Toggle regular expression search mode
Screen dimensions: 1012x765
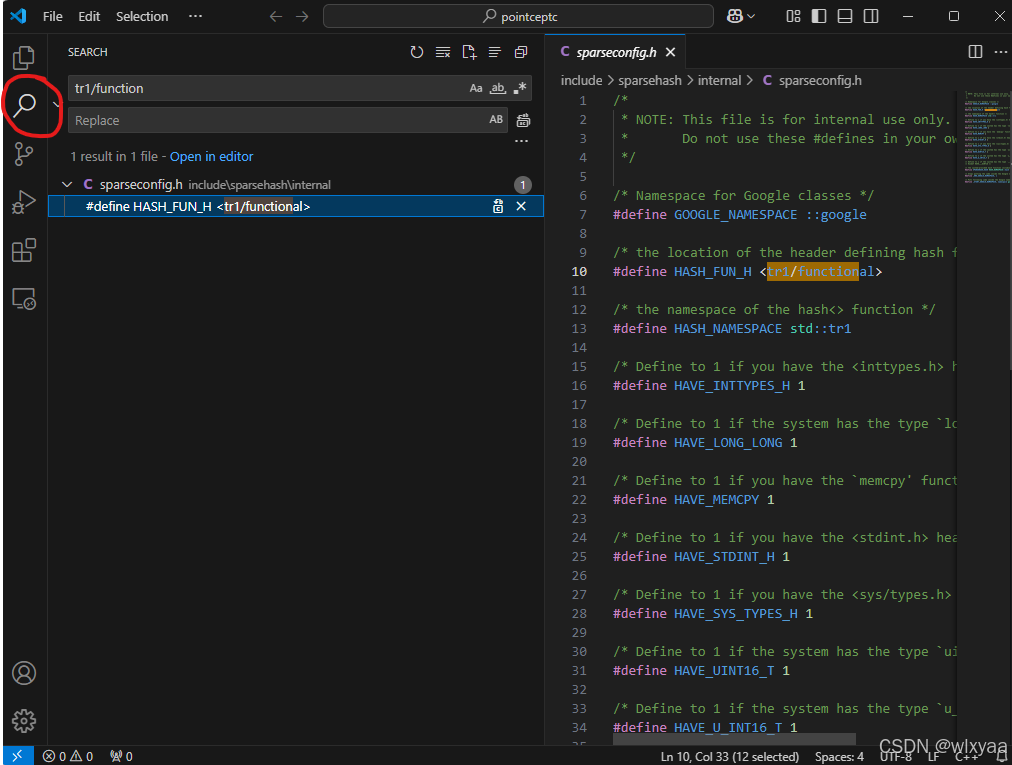click(x=519, y=88)
